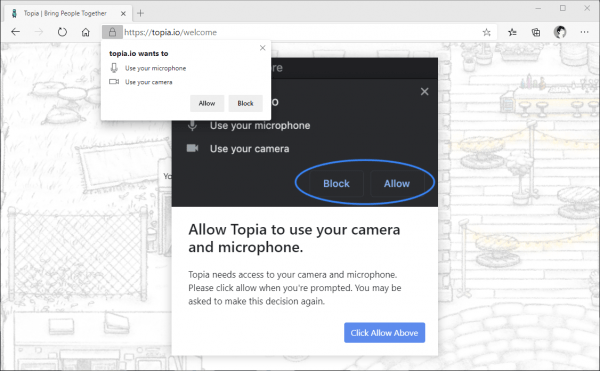Open the user profile avatar
This screenshot has width=600, height=371.
tap(560, 32)
